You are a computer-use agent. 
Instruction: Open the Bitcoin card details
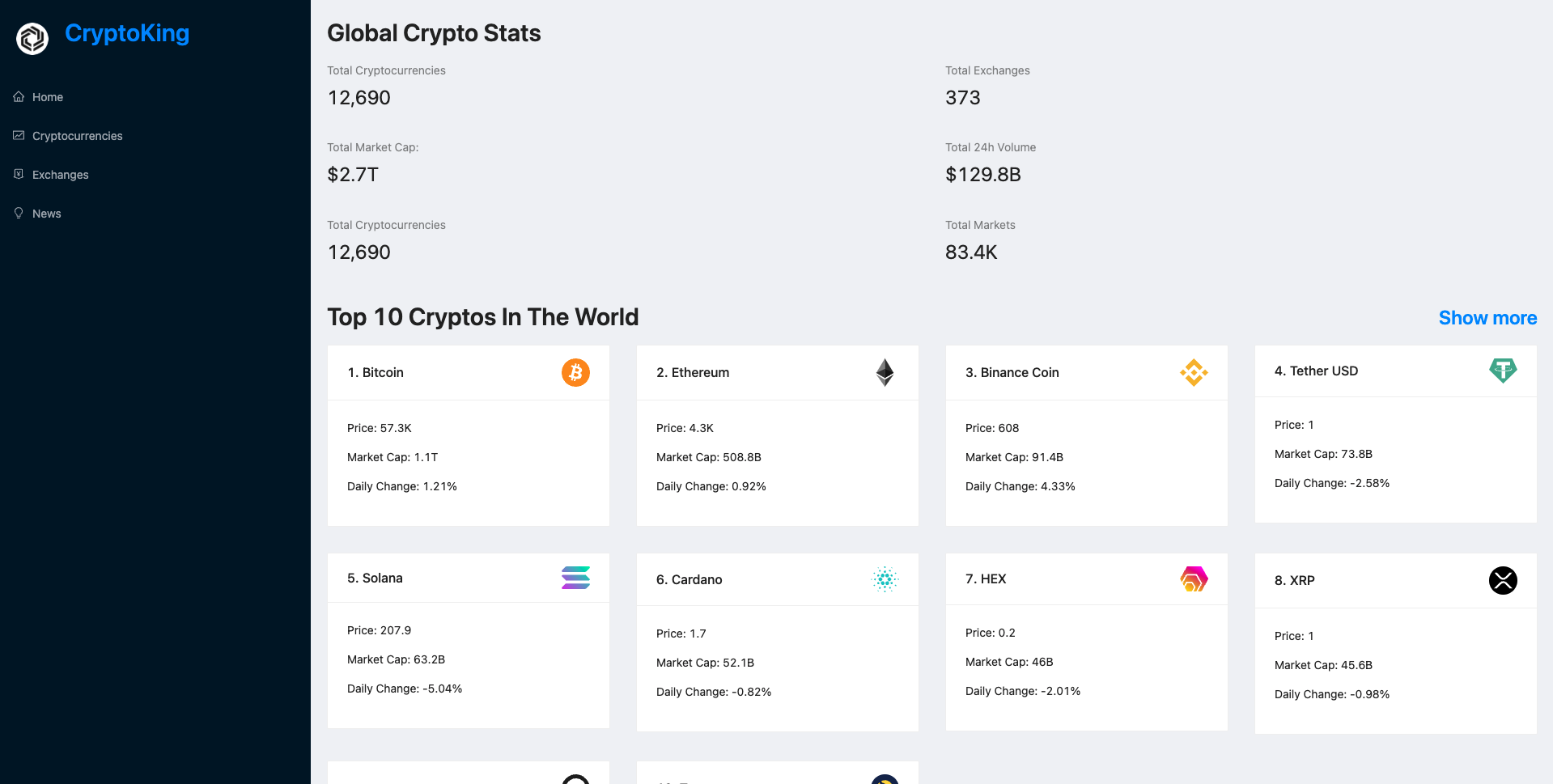[468, 434]
